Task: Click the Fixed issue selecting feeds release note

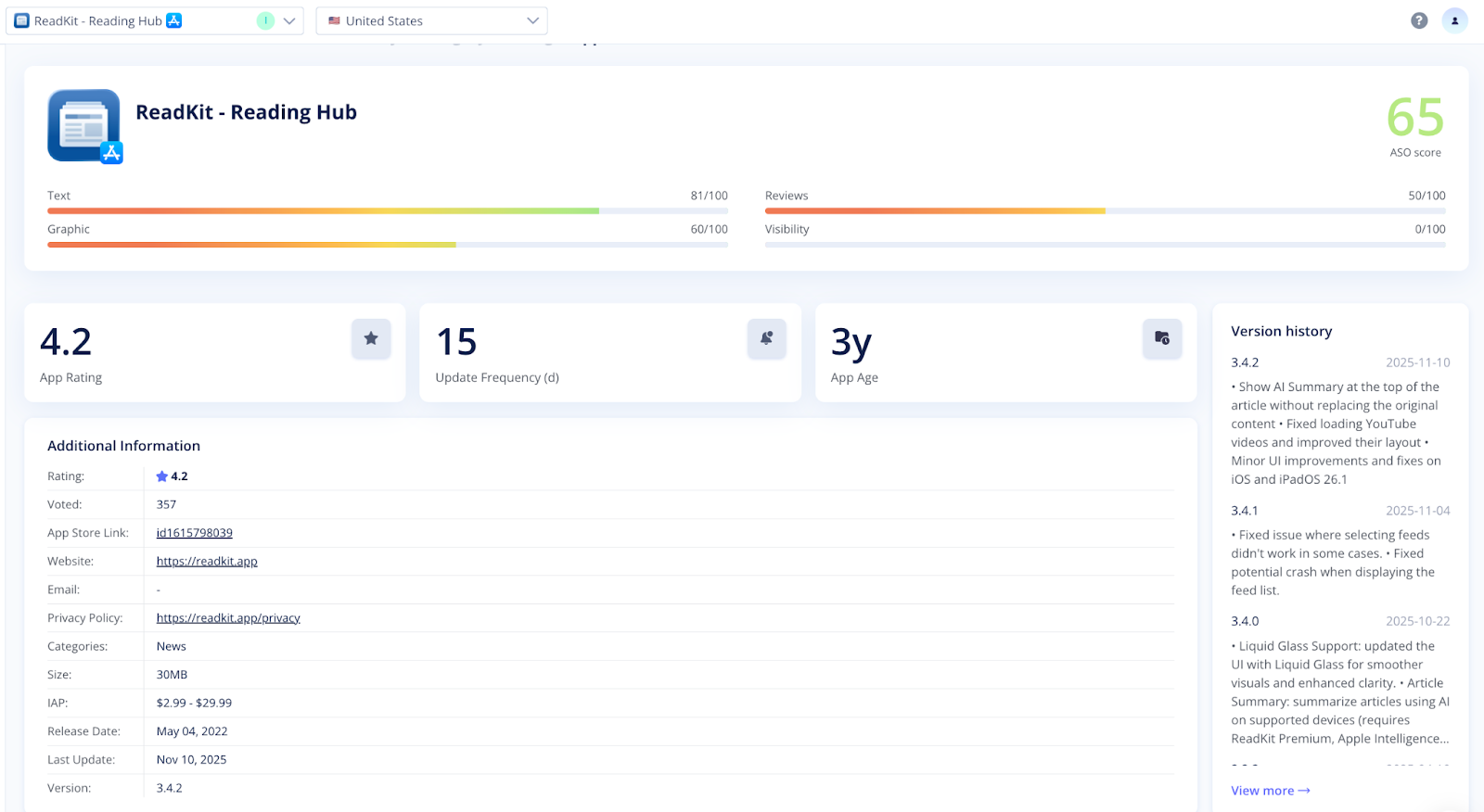Action: (x=1333, y=563)
